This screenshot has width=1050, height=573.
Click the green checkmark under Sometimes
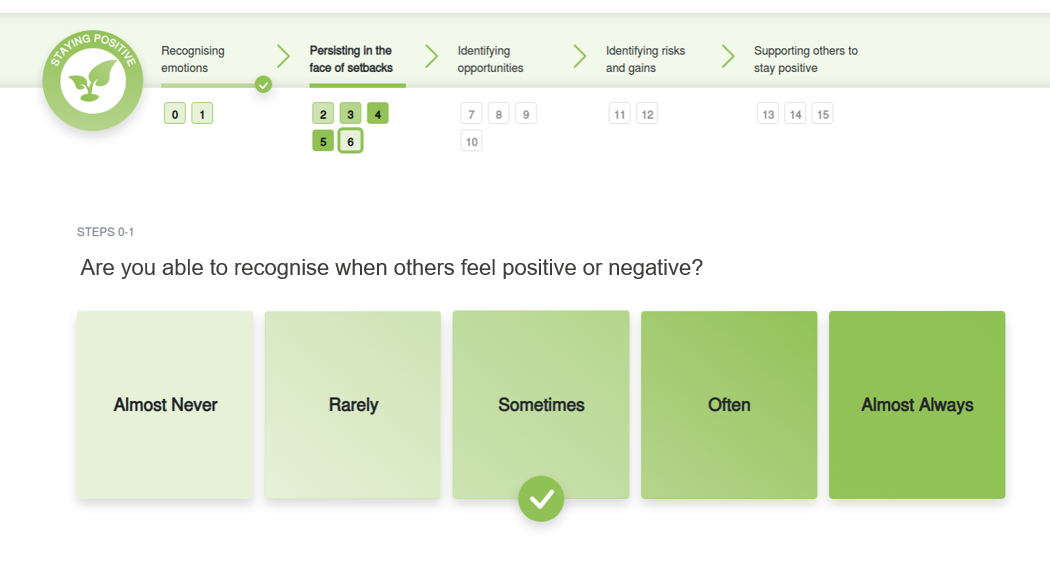click(x=541, y=498)
